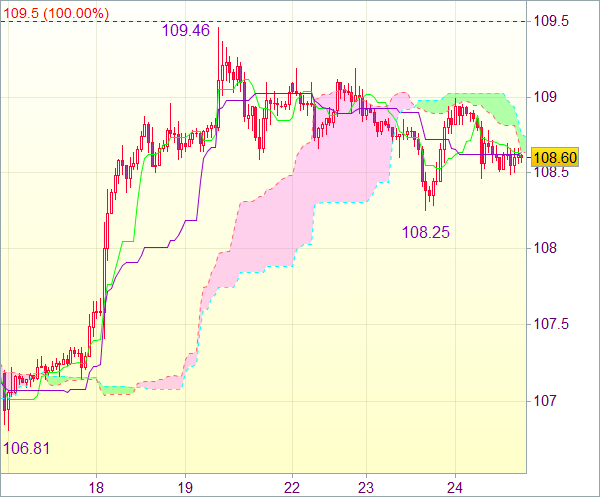Image resolution: width=600 pixels, height=497 pixels.
Task: Click the 109 price axis label
Action: pos(545,97)
